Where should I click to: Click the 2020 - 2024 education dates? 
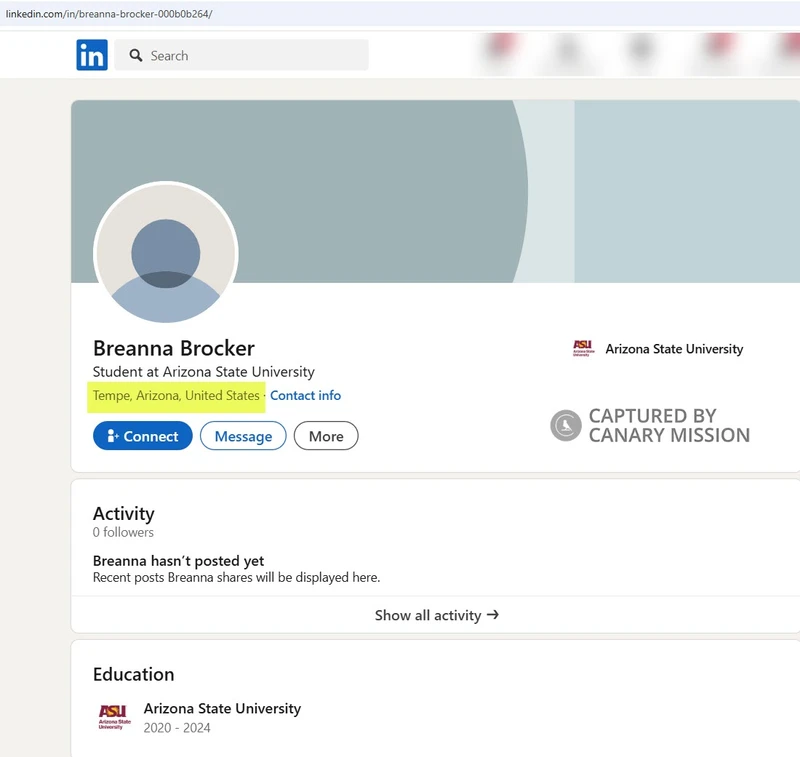pos(177,728)
